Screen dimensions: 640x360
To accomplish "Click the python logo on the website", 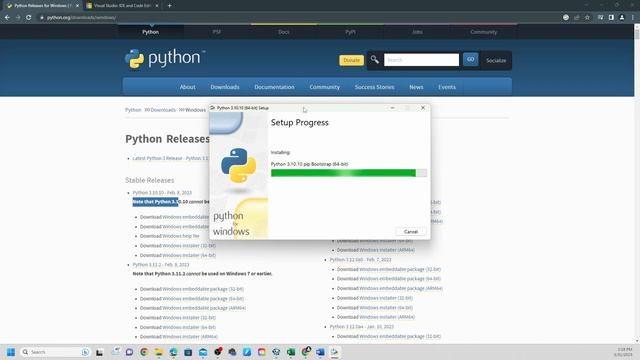I will (165, 59).
